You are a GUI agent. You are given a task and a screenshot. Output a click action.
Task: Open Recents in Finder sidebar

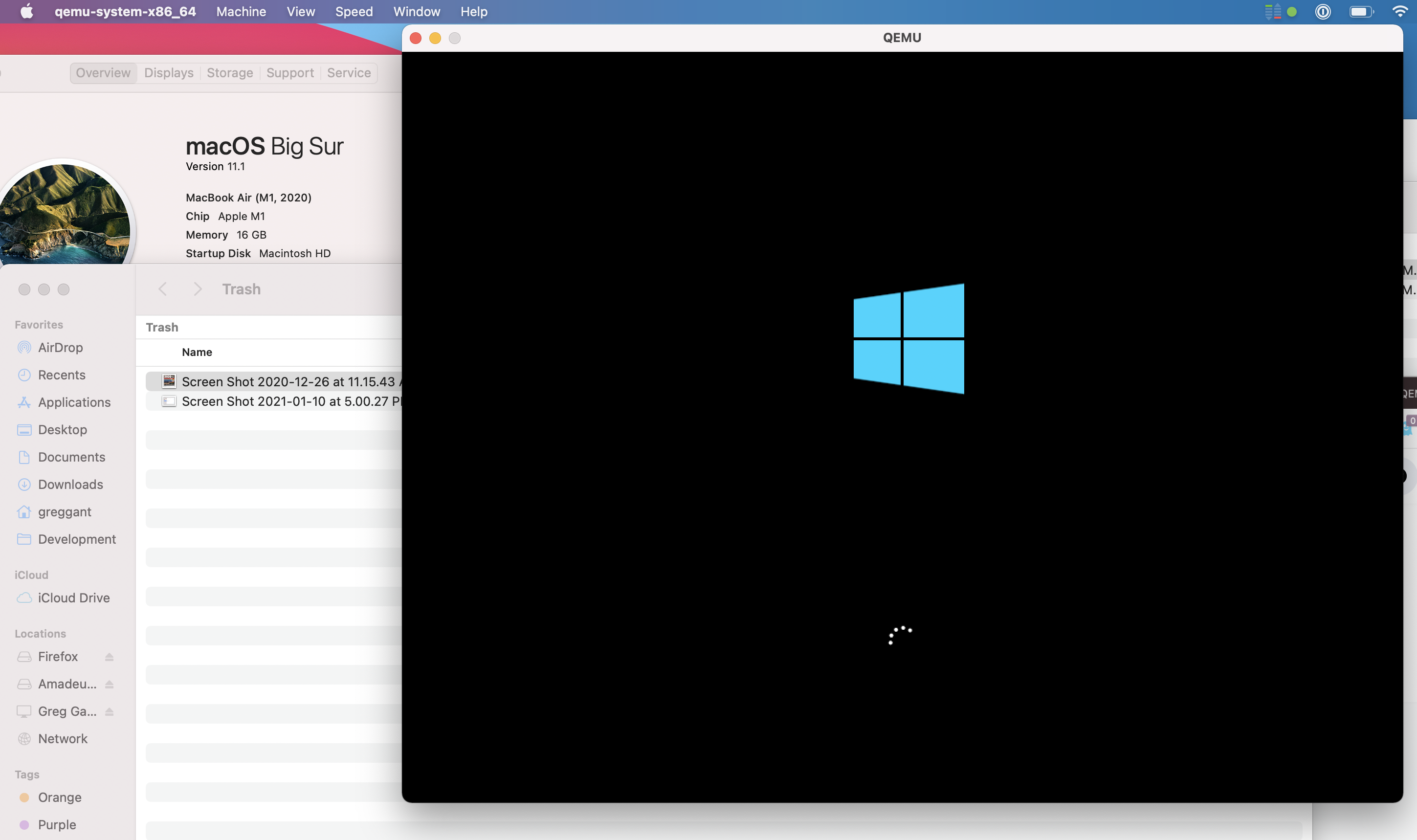(x=62, y=375)
